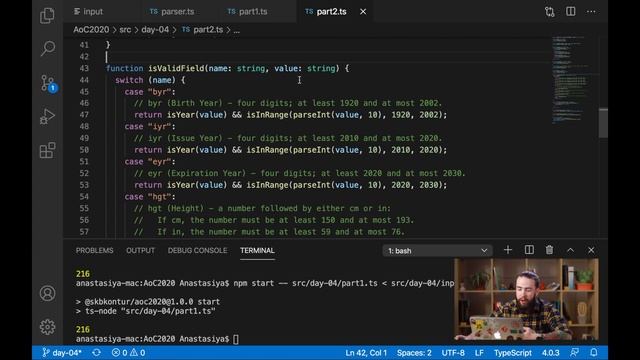Image resolution: width=640 pixels, height=360 pixels.
Task: Split the terminal panel
Action: coord(529,250)
